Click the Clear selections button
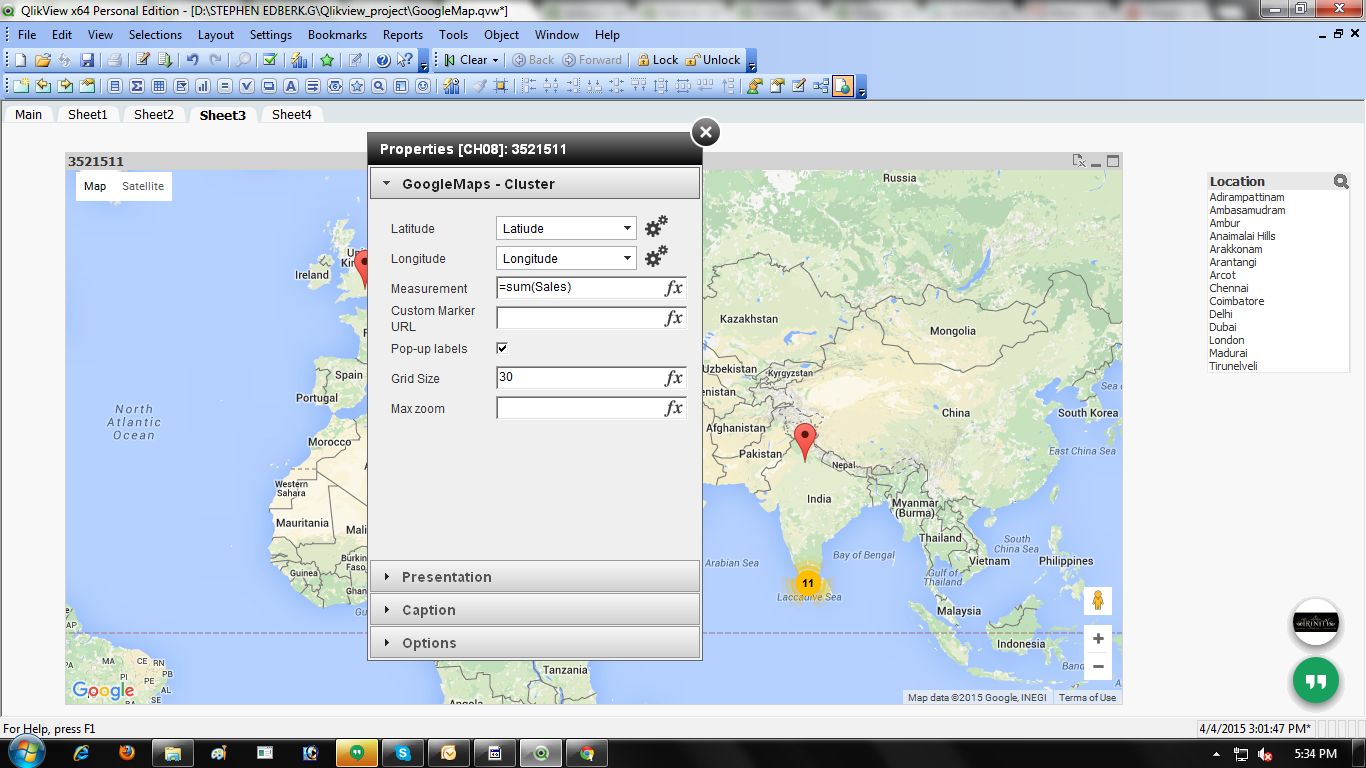The height and width of the screenshot is (768, 1366). pos(466,60)
